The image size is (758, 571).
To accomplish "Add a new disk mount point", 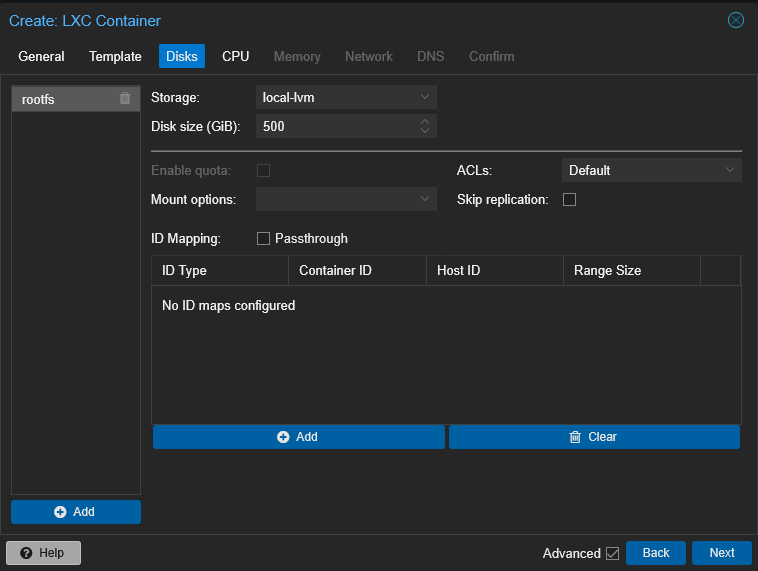I will coord(76,512).
